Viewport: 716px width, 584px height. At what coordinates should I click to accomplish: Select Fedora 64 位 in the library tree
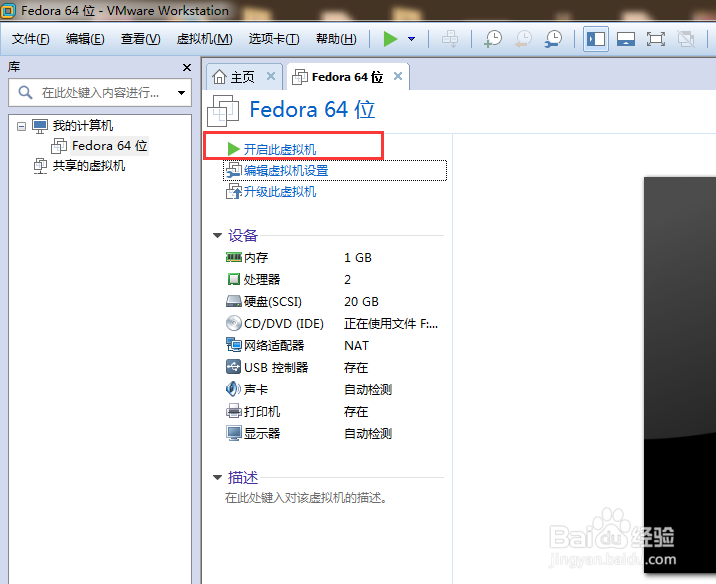[110, 146]
